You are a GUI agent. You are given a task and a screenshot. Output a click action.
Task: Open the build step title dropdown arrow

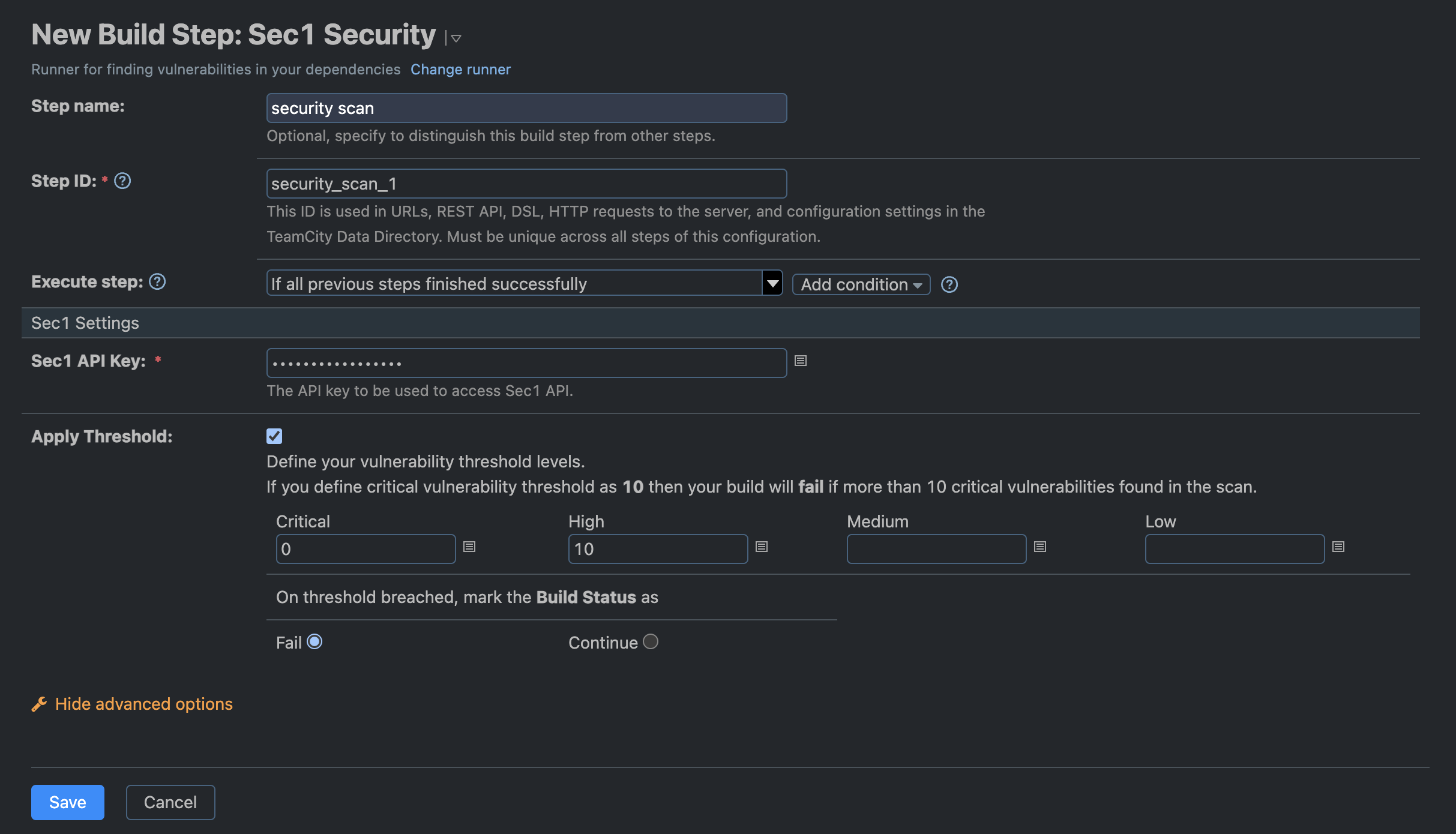click(x=456, y=38)
